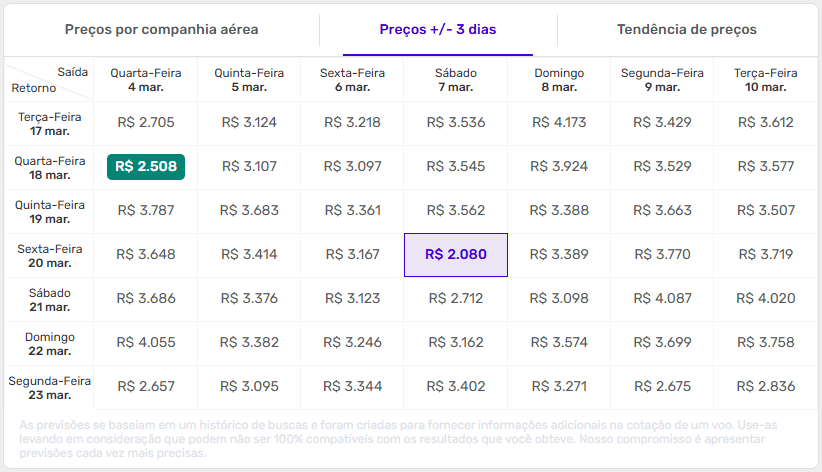Pick the R$ 4.173 Sunday departure price
Screen dimensions: 822x472
(x=558, y=123)
